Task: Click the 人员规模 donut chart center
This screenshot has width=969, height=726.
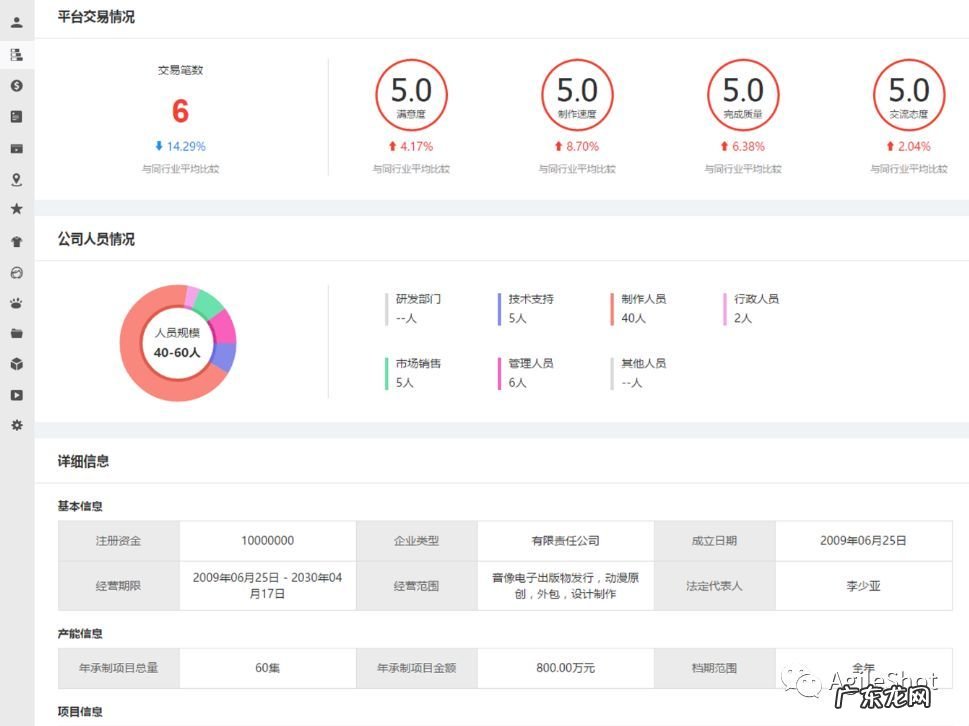Action: pos(177,343)
